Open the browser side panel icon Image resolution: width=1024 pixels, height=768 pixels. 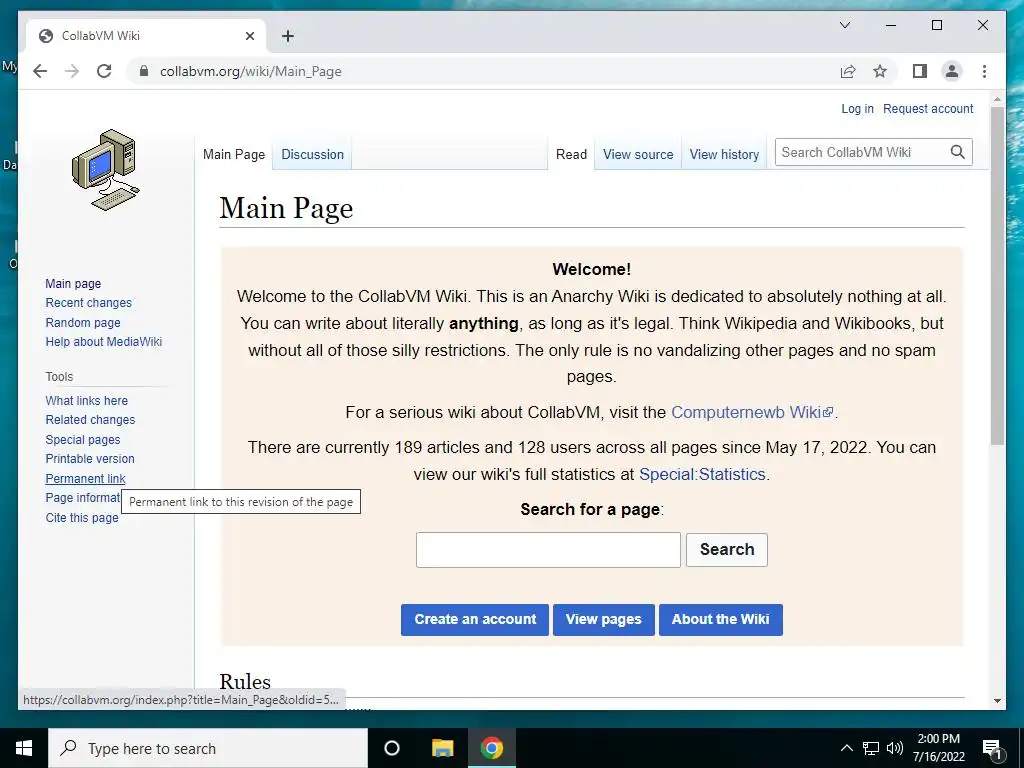click(x=920, y=71)
